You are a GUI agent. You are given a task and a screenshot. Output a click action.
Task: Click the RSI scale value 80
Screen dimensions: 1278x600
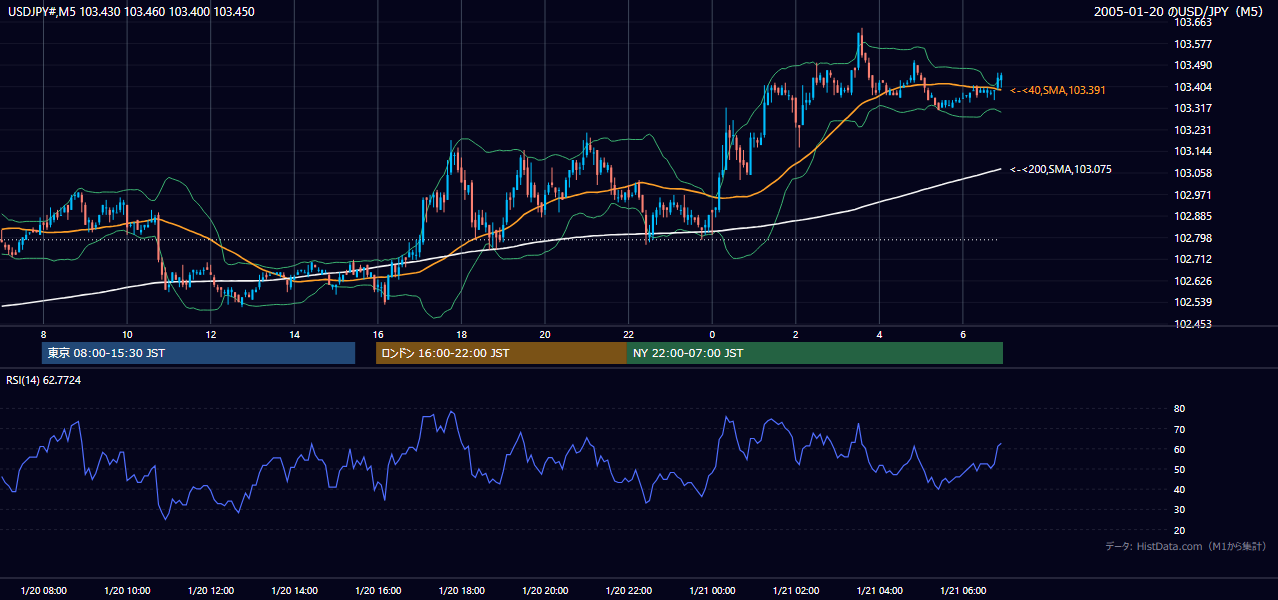[1179, 409]
